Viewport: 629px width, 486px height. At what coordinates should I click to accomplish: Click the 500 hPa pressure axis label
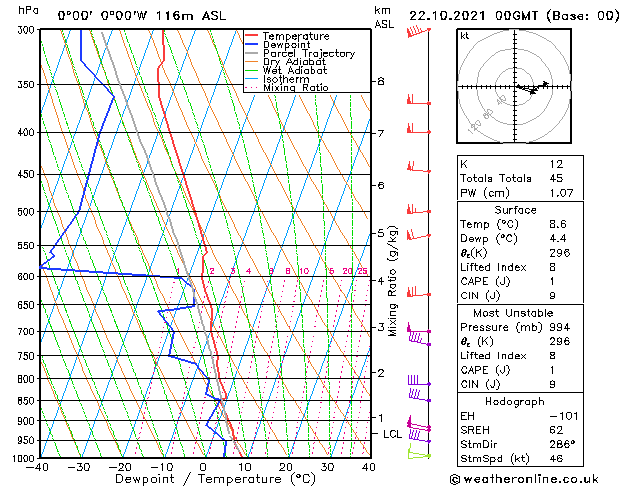[x=26, y=212]
